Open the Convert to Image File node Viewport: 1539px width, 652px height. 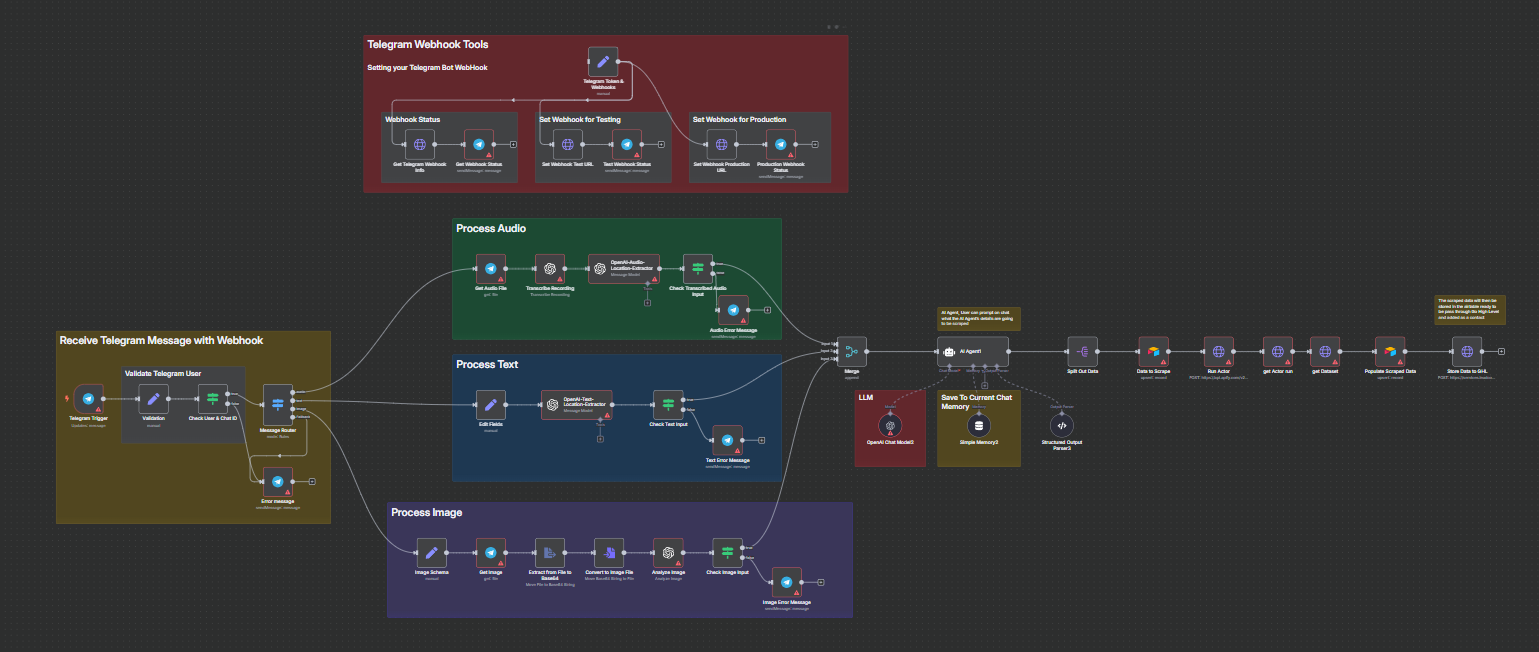coord(609,552)
